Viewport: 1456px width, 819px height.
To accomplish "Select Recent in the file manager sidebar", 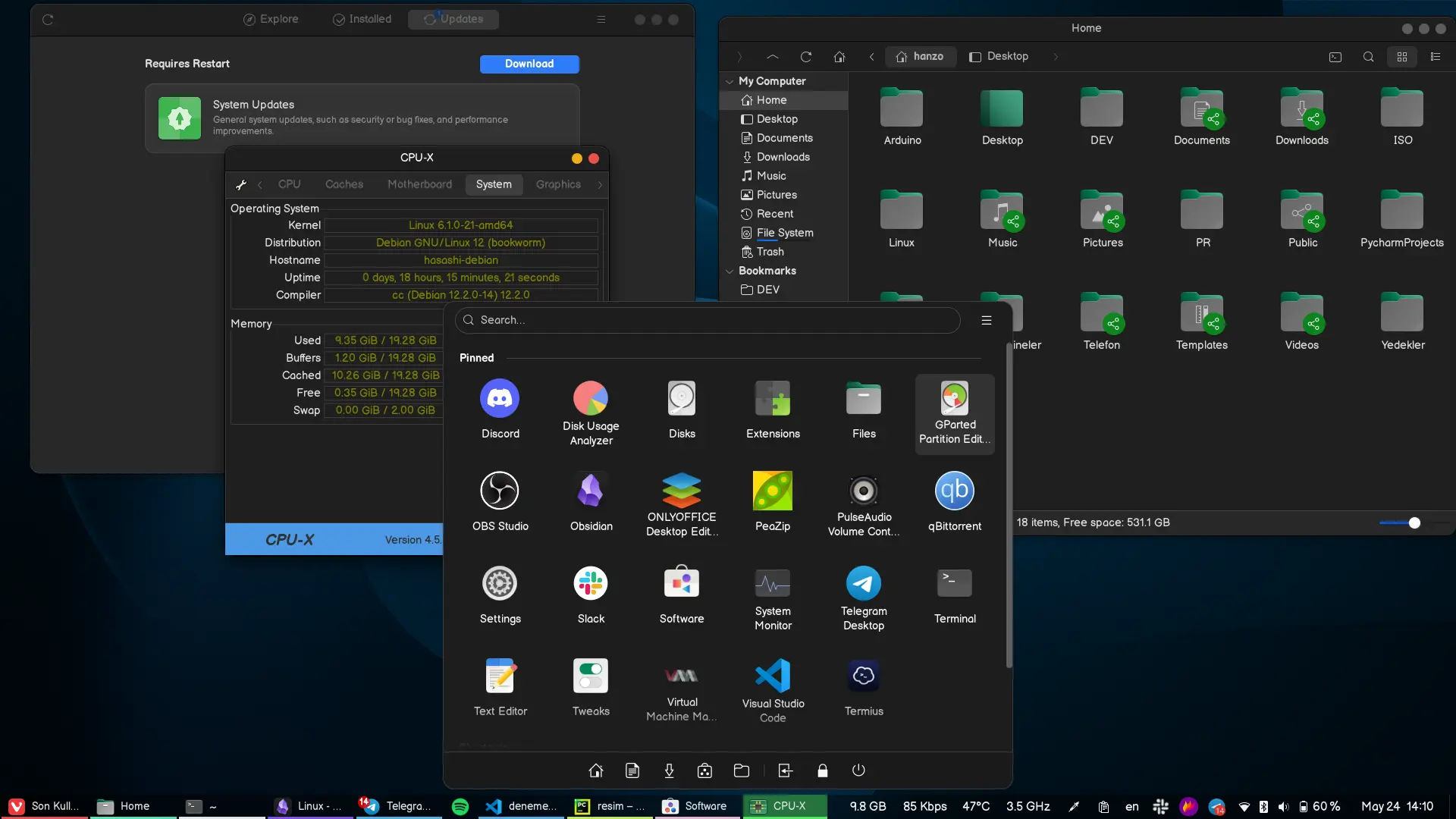I will pyautogui.click(x=783, y=214).
